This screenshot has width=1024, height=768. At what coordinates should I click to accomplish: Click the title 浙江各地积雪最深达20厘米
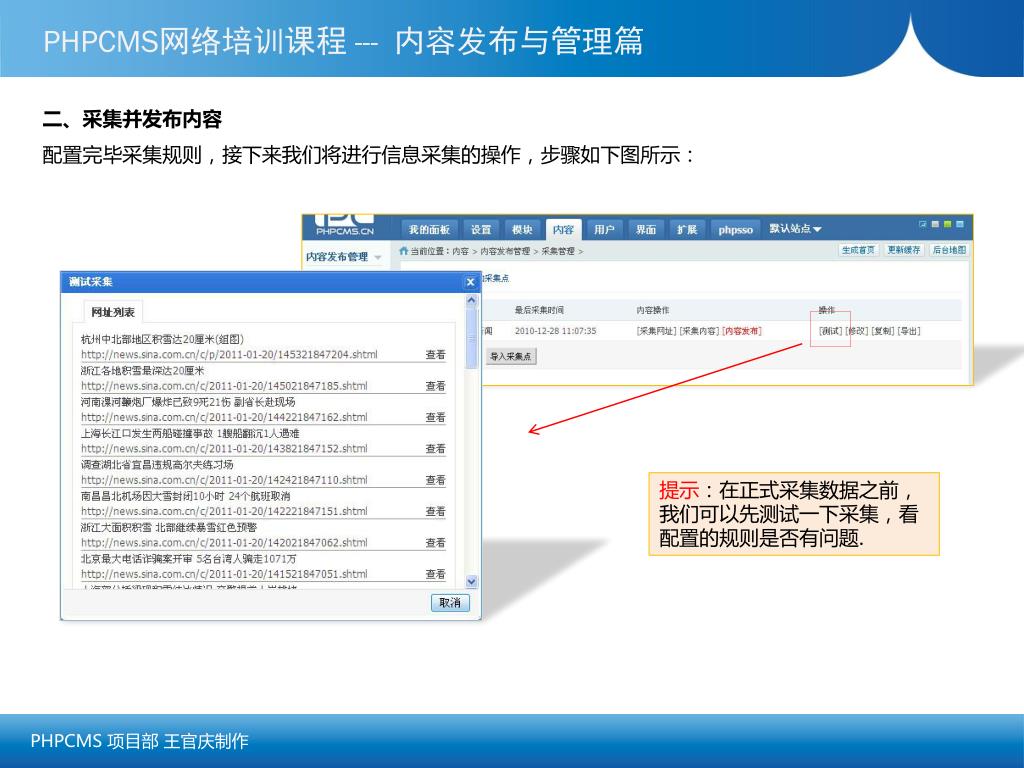[x=142, y=371]
